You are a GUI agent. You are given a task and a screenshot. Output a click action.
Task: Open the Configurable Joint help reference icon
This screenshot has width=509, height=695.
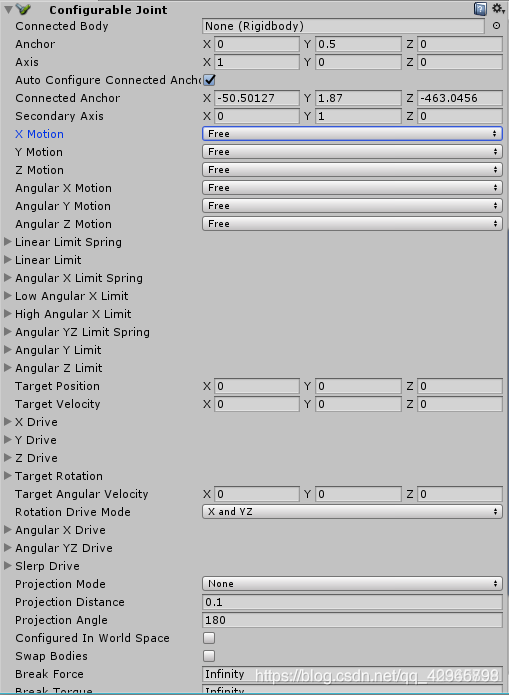(x=480, y=9)
